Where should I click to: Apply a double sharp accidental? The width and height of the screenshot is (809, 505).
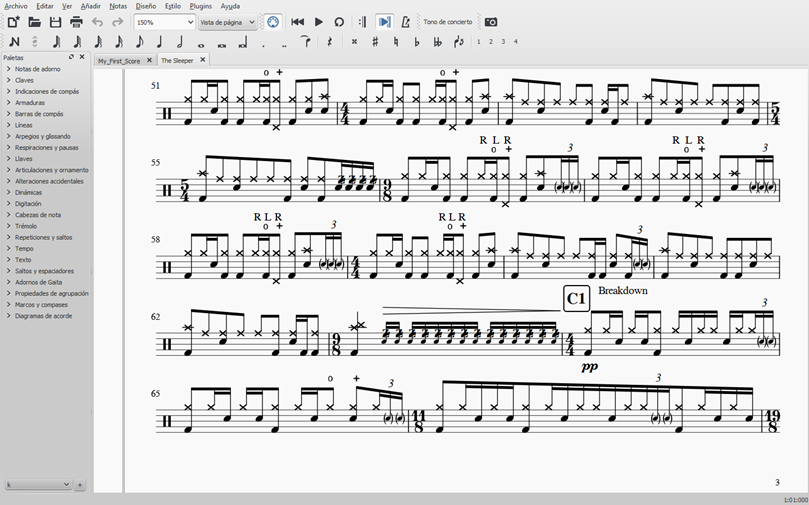(354, 42)
